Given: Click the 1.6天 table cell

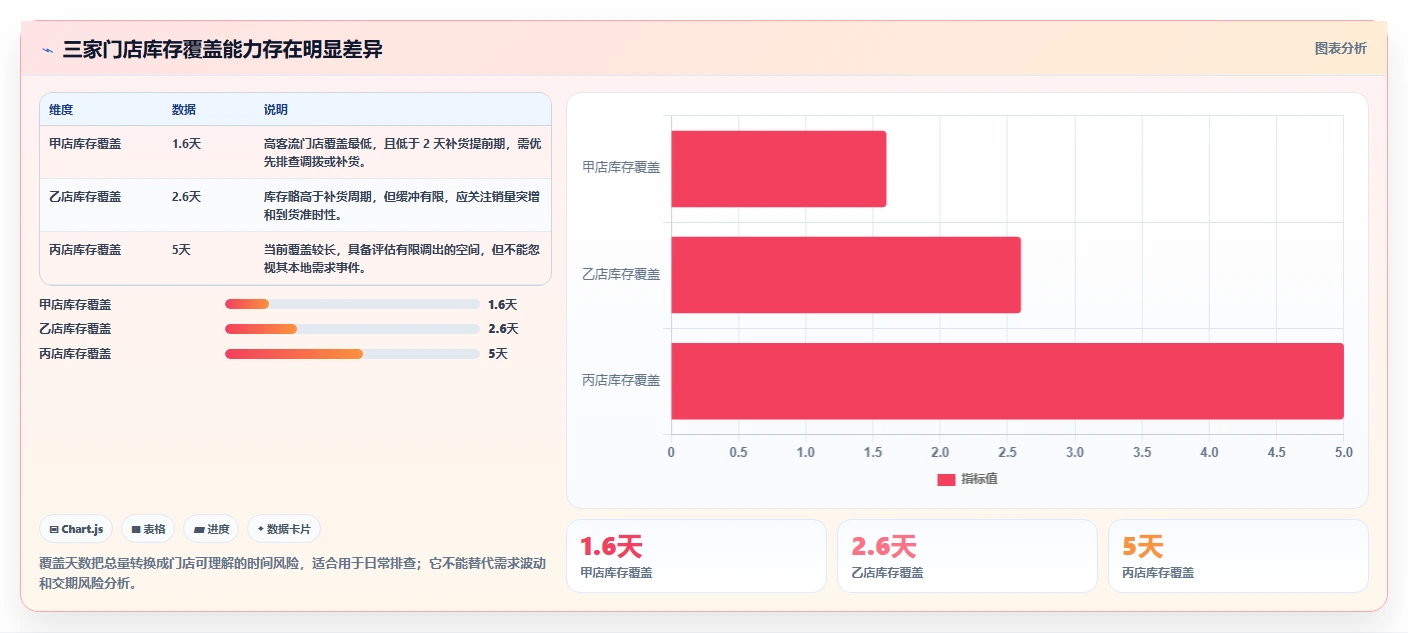Looking at the screenshot, I should [x=186, y=143].
